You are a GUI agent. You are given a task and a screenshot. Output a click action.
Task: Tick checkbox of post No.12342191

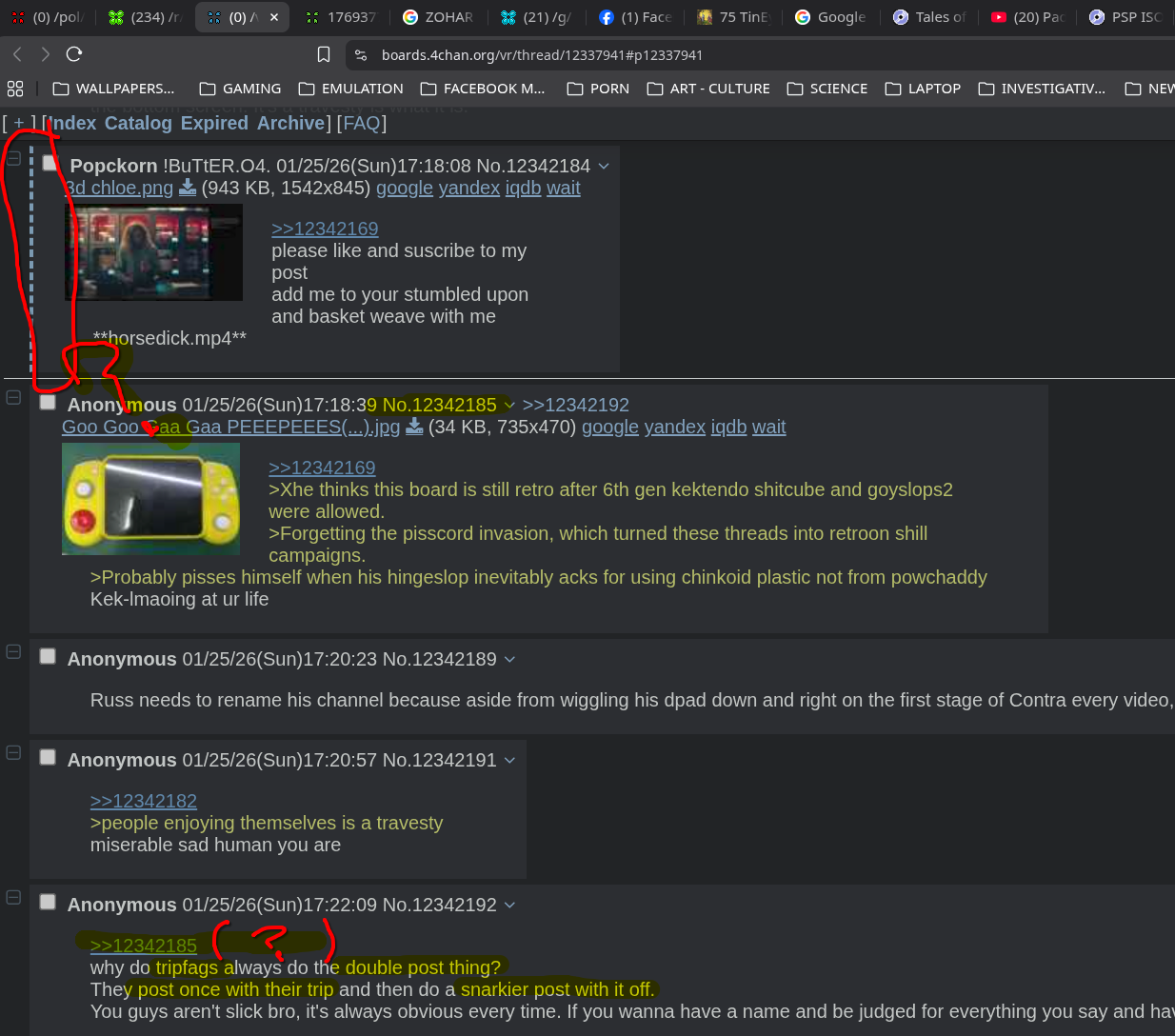point(48,757)
